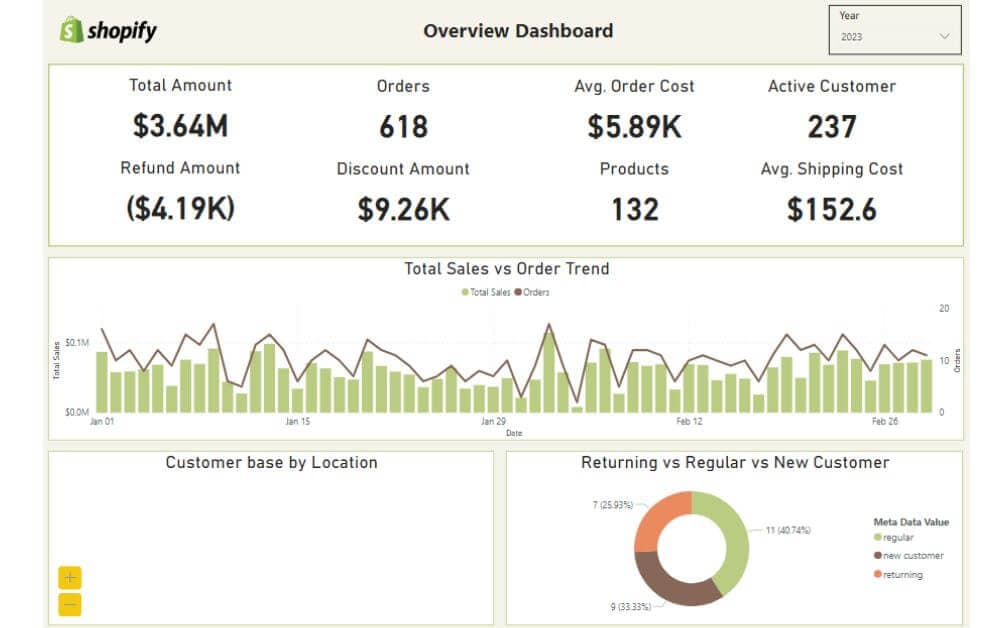Click the zoom-in button on the map
997x628 pixels.
tap(68, 577)
